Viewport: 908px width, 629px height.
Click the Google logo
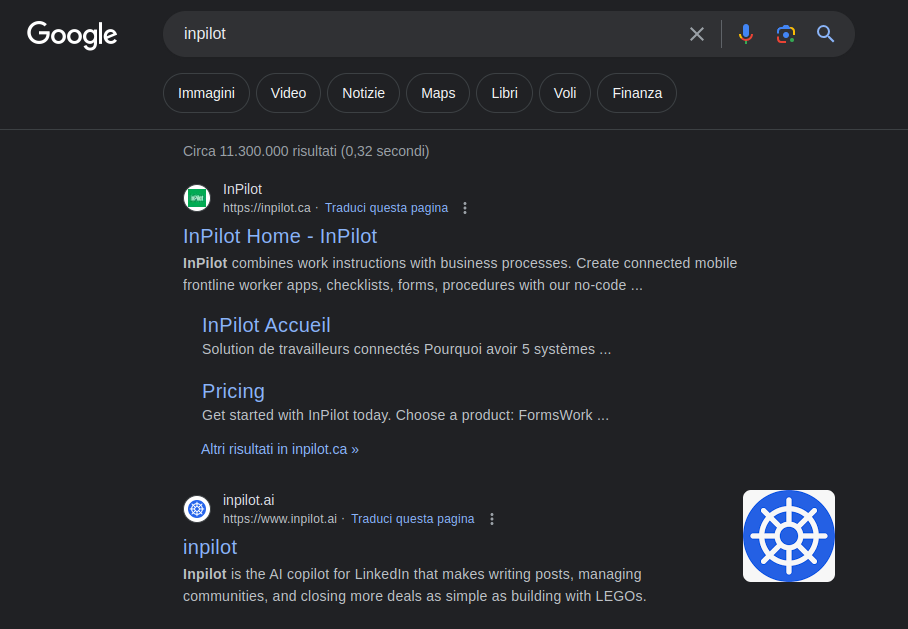pyautogui.click(x=72, y=34)
